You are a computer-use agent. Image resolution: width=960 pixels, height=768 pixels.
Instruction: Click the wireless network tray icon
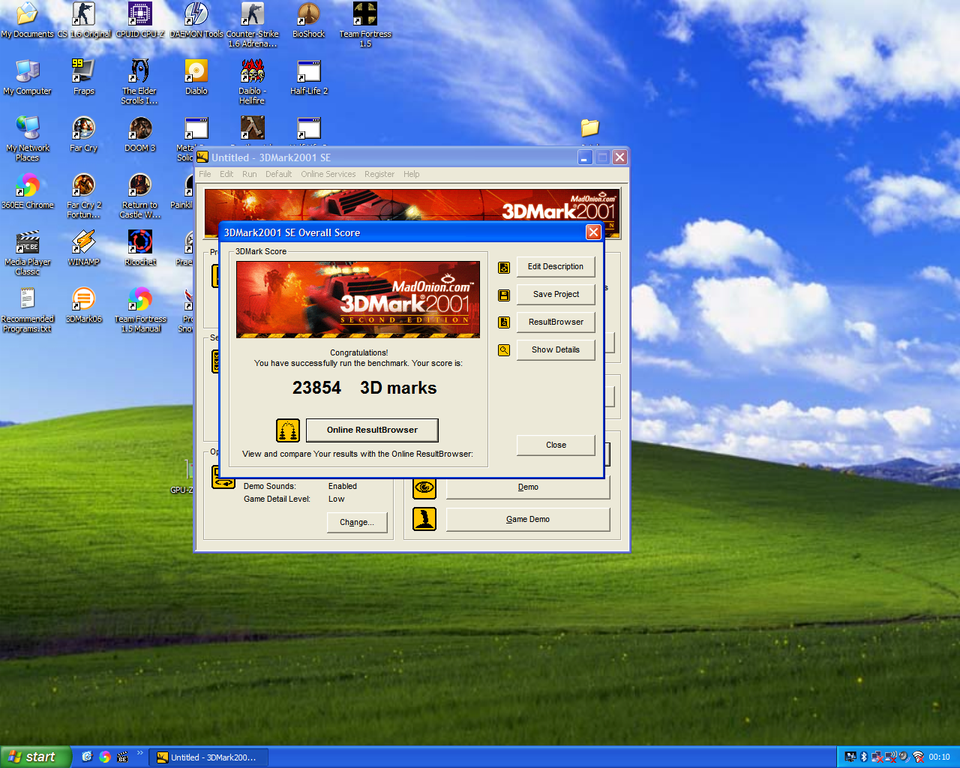point(918,757)
